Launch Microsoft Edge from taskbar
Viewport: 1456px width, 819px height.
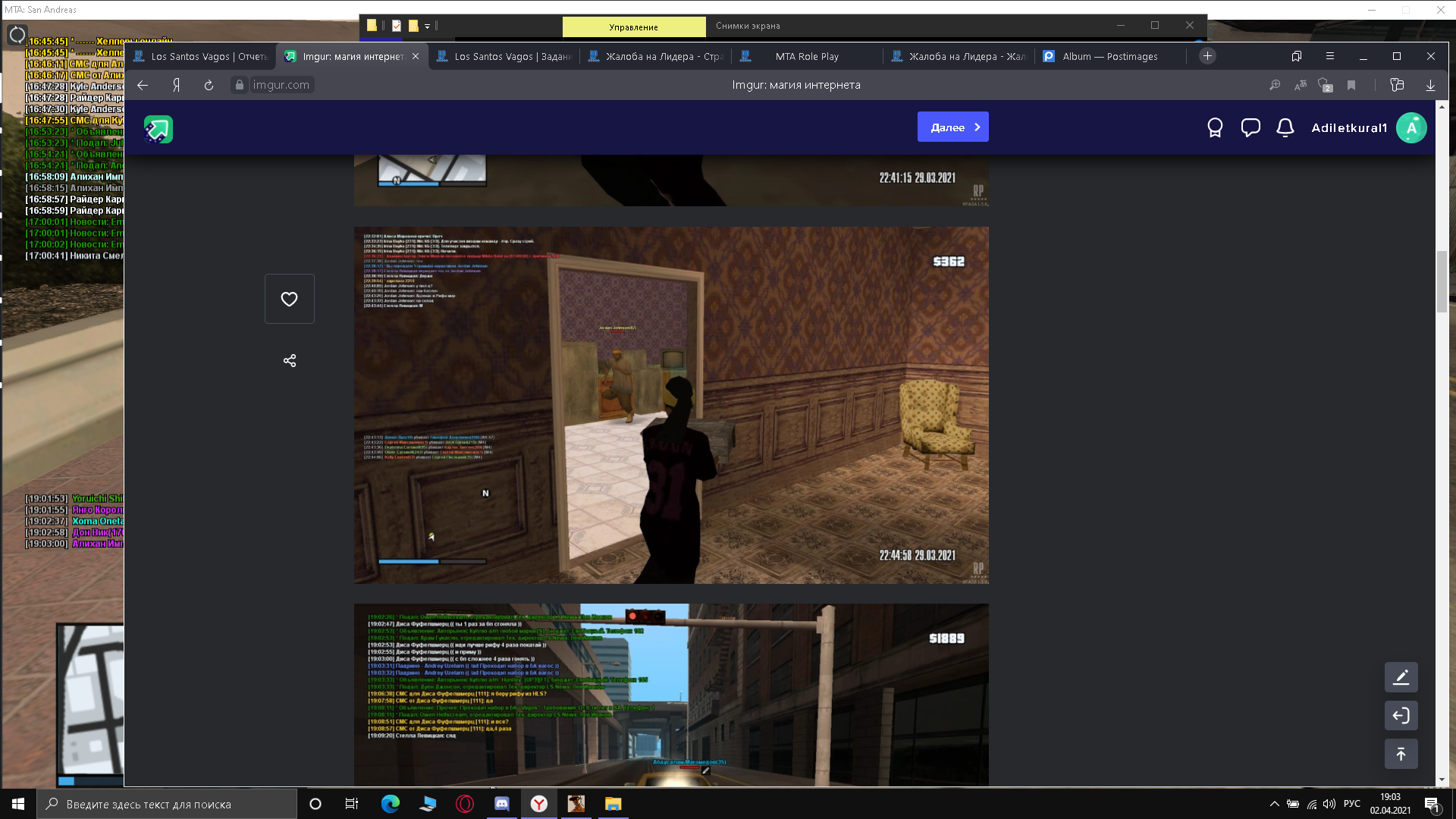click(390, 804)
